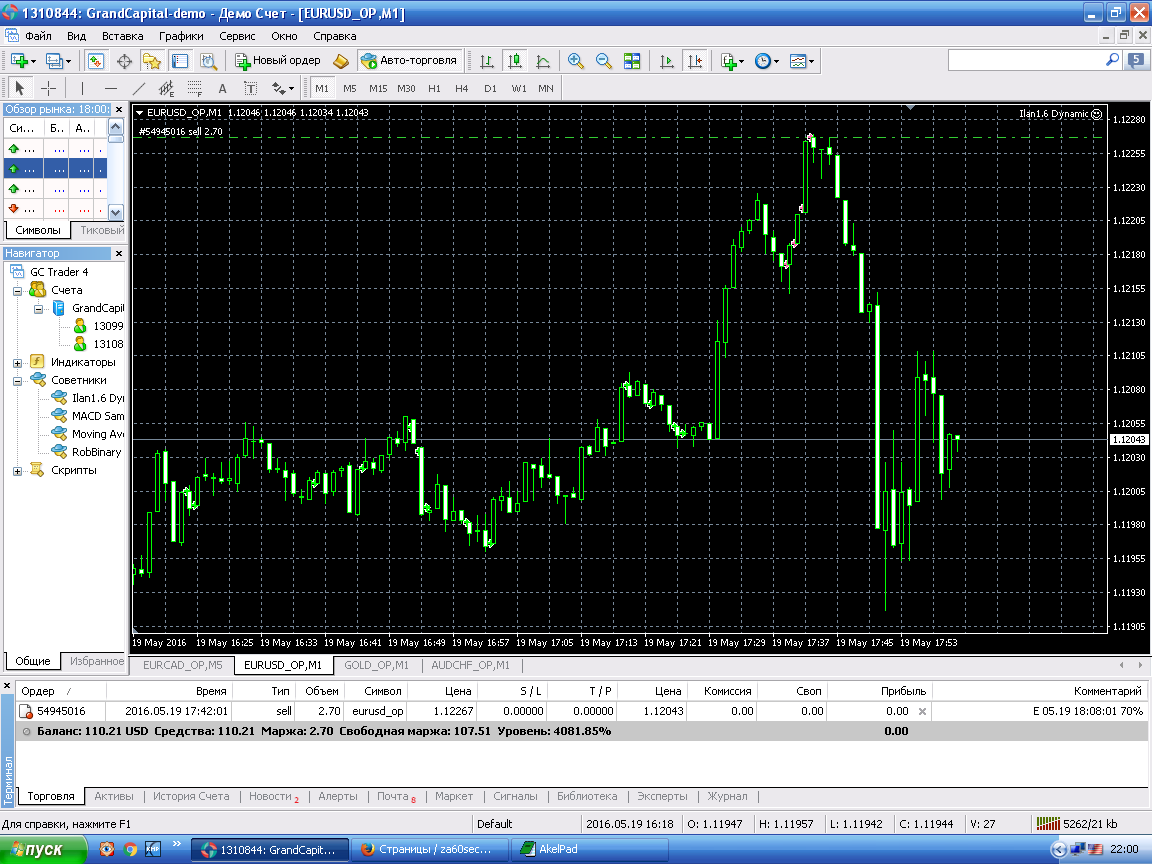Select the RobBinary expert advisor
The width and height of the screenshot is (1152, 864).
click(x=87, y=453)
